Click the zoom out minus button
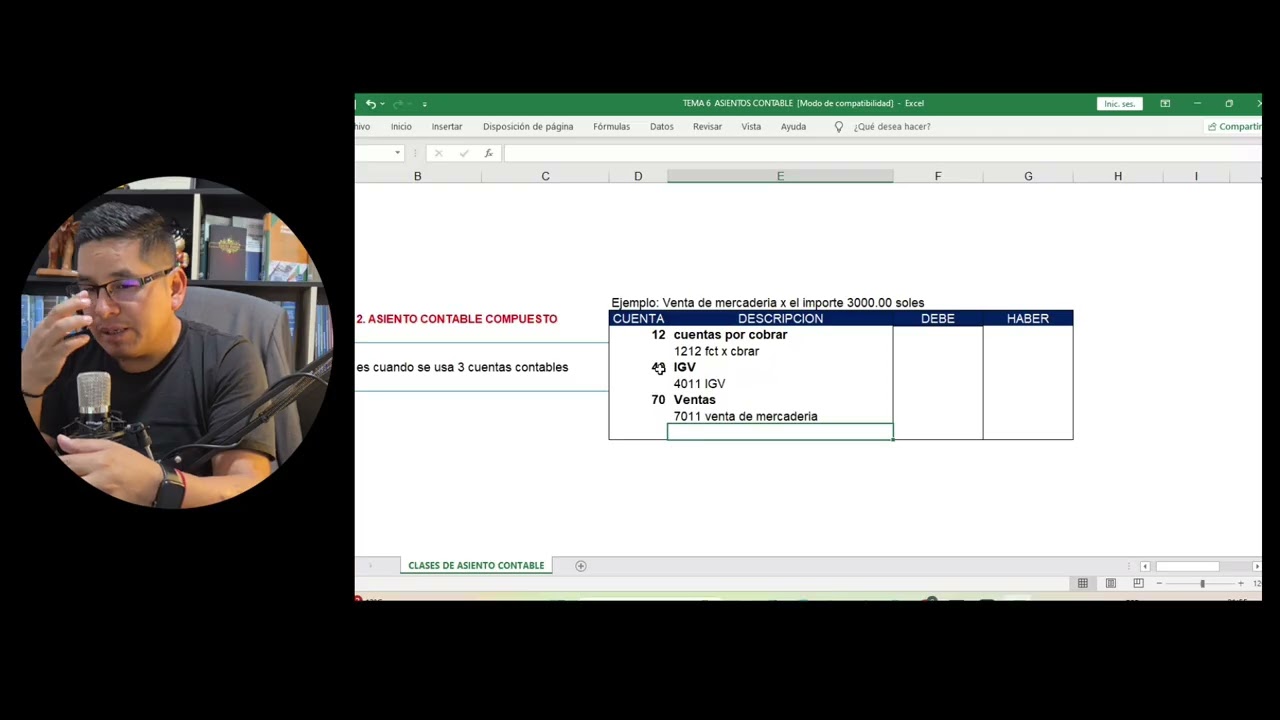Viewport: 1280px width, 720px height. click(1159, 583)
